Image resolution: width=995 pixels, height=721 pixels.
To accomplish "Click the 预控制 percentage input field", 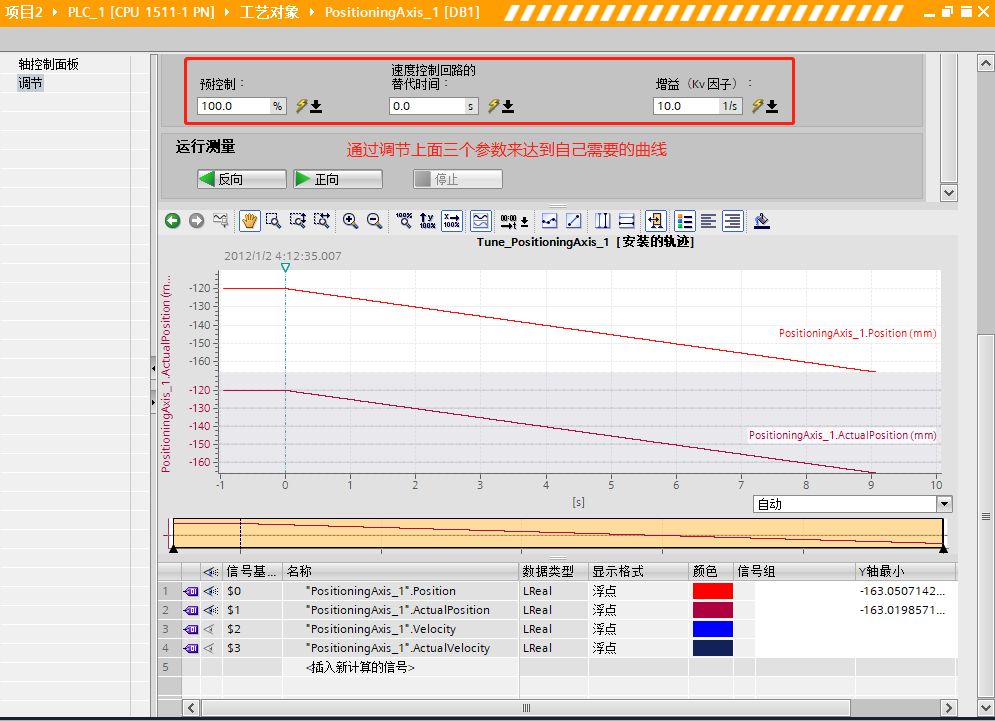I will [x=235, y=105].
